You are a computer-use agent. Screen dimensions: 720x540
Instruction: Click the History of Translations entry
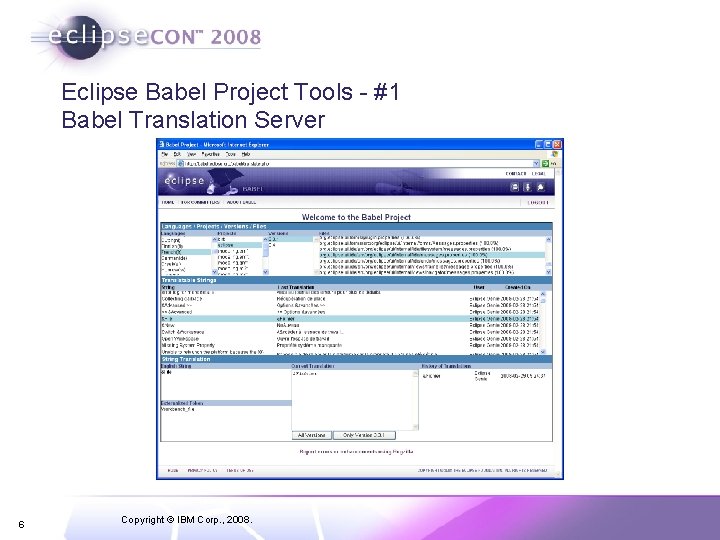484,376
